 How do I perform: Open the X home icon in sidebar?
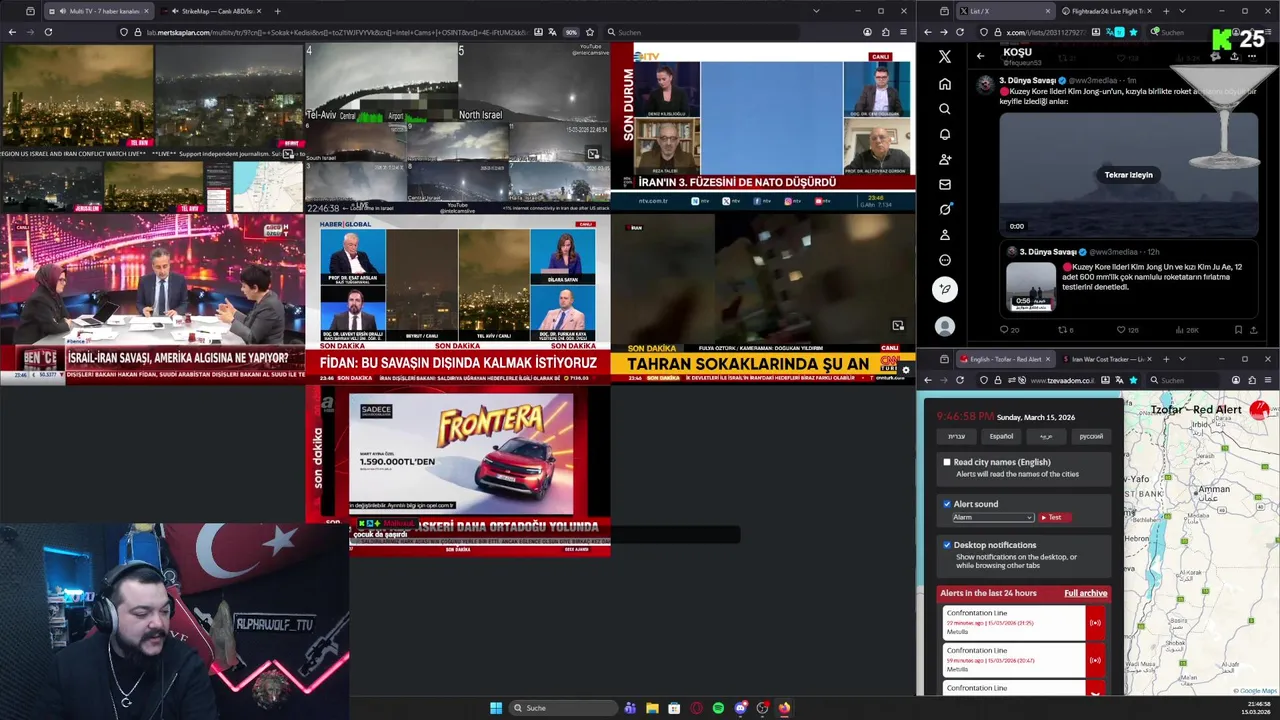pyautogui.click(x=945, y=84)
